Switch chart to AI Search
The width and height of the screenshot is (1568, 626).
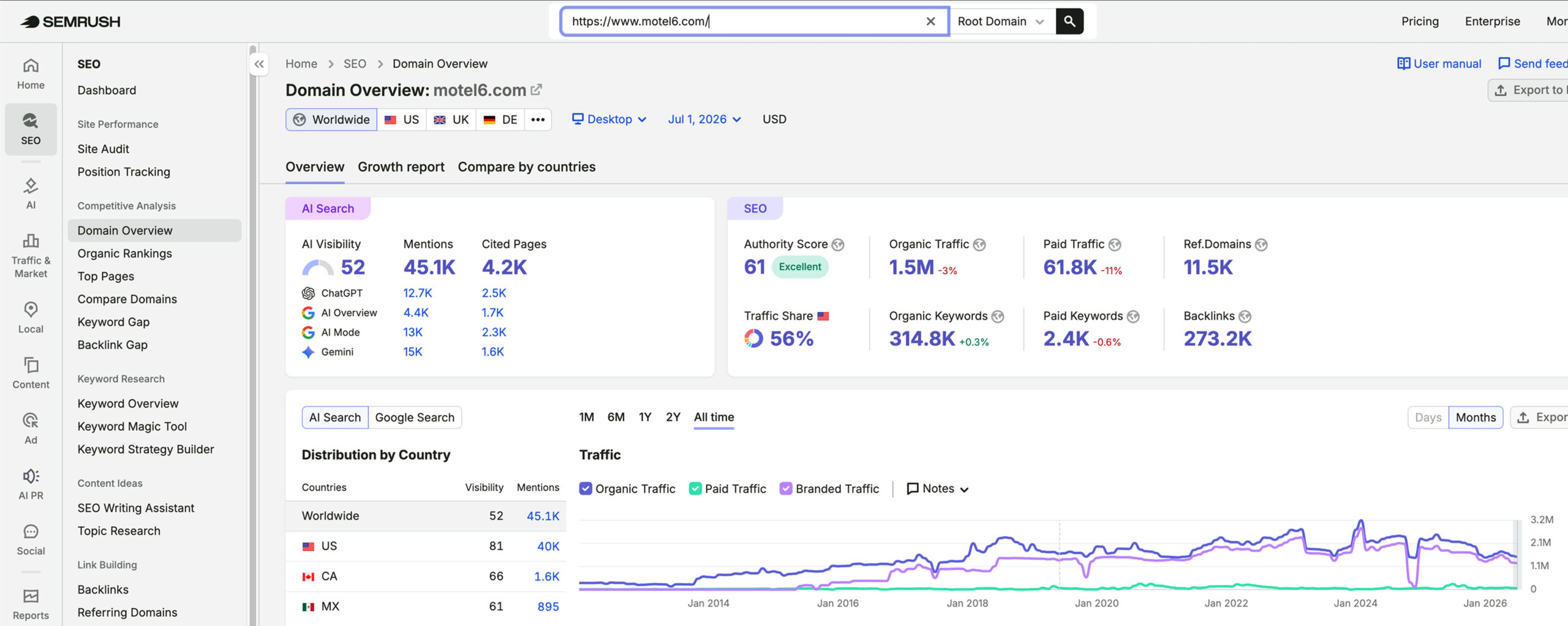click(x=335, y=417)
